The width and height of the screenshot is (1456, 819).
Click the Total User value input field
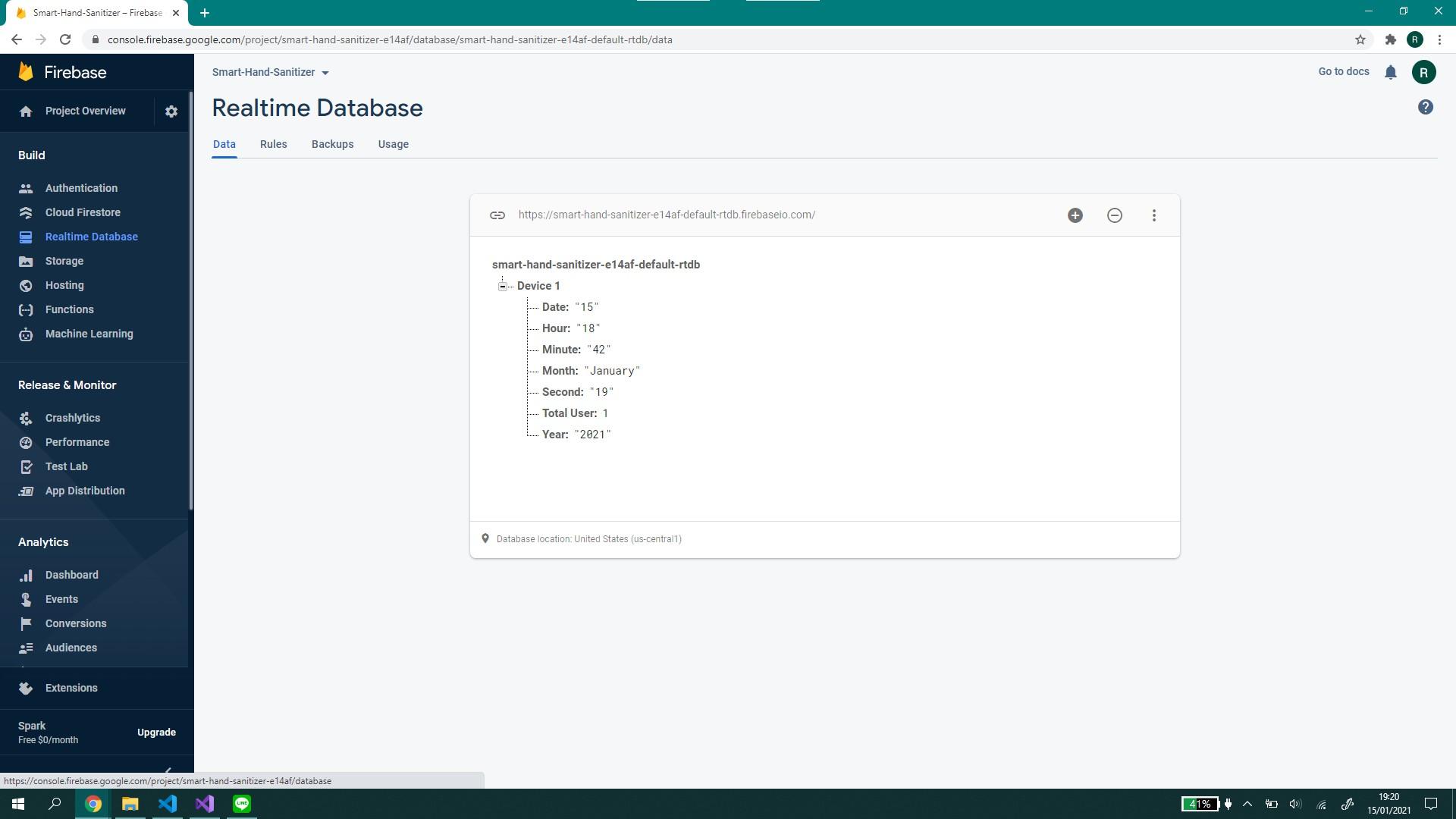(x=605, y=413)
